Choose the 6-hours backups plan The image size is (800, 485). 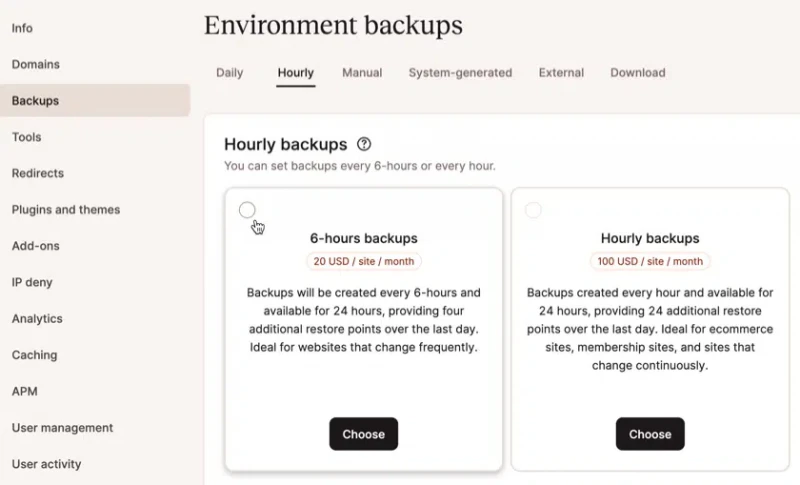coord(363,434)
